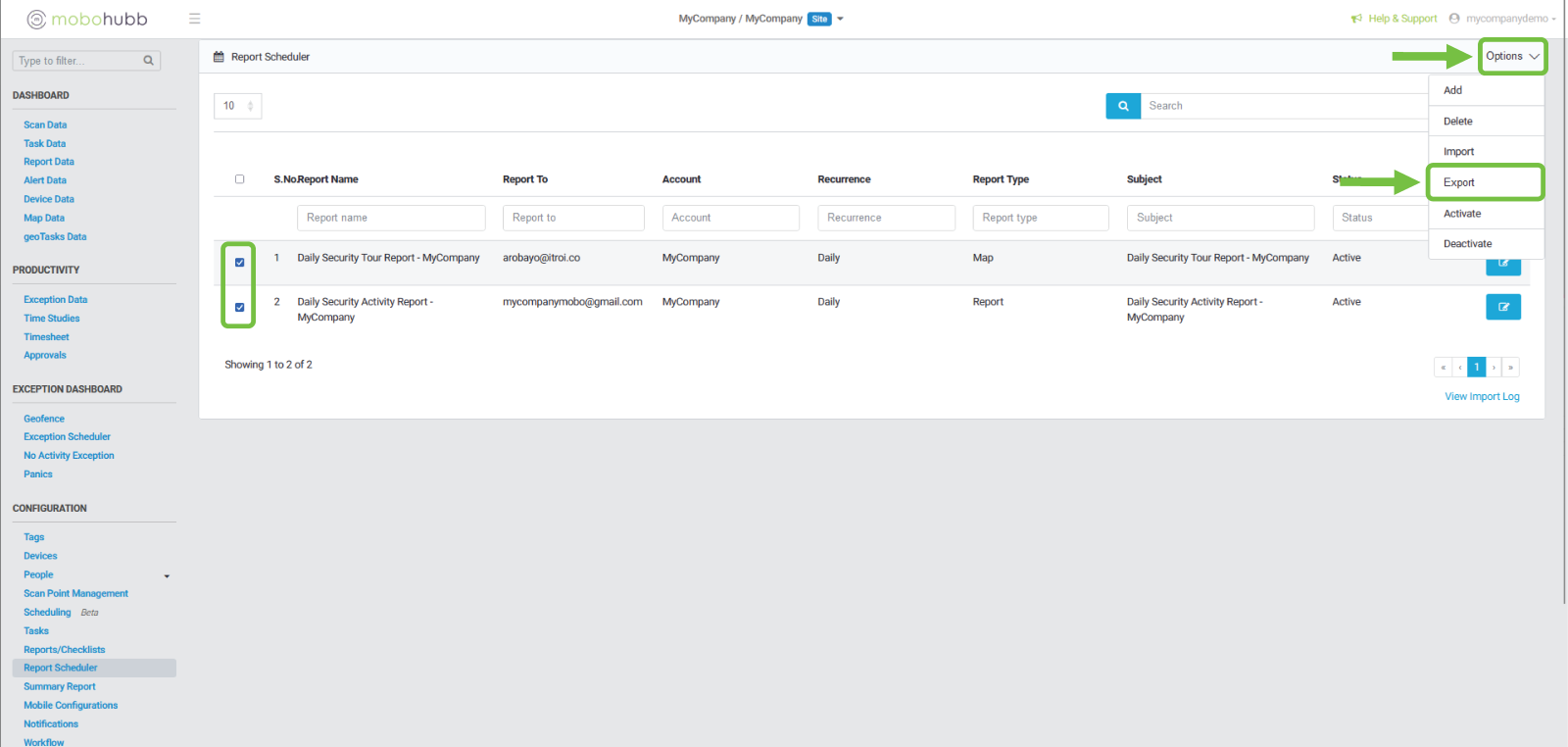Image resolution: width=1568 pixels, height=747 pixels.
Task: Uncheck Daily Security Tour Report row checkbox
Action: 240,263
